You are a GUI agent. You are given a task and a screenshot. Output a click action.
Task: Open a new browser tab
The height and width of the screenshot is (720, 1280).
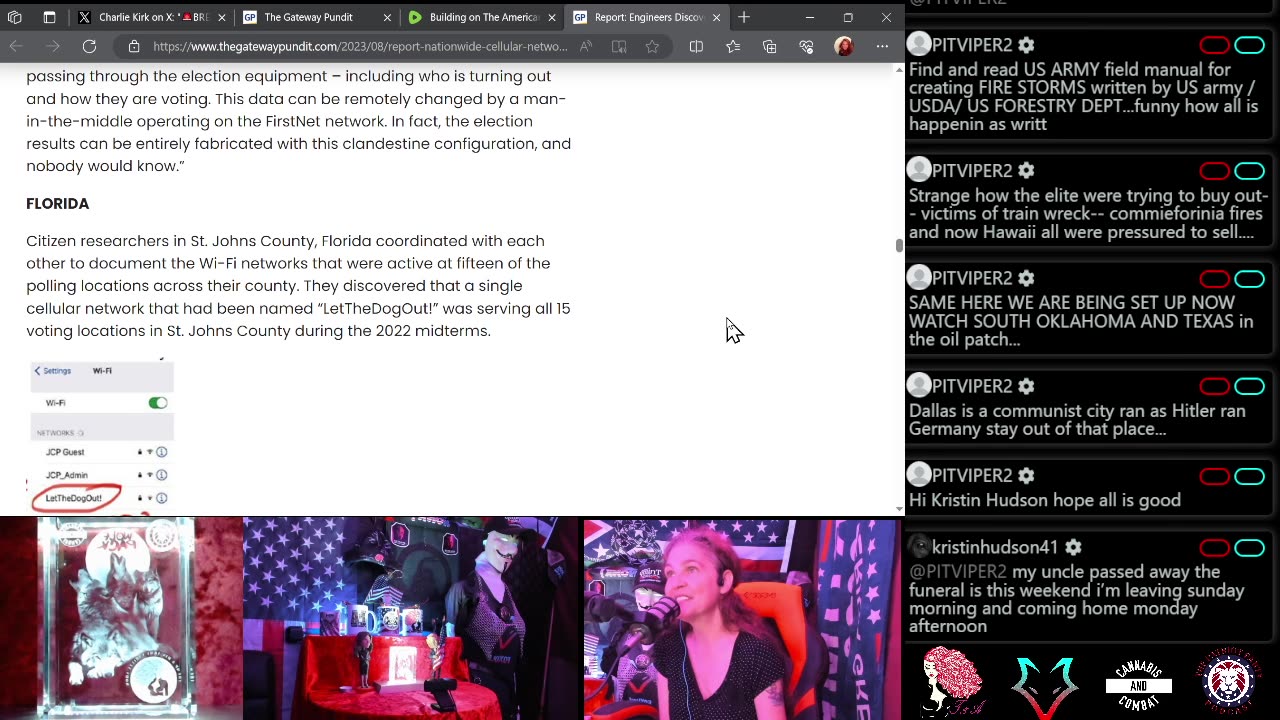(x=744, y=17)
